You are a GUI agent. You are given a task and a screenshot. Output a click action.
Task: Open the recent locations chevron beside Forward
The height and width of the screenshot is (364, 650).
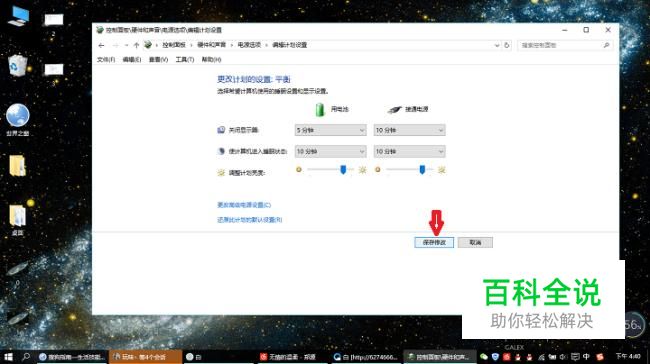(x=126, y=45)
